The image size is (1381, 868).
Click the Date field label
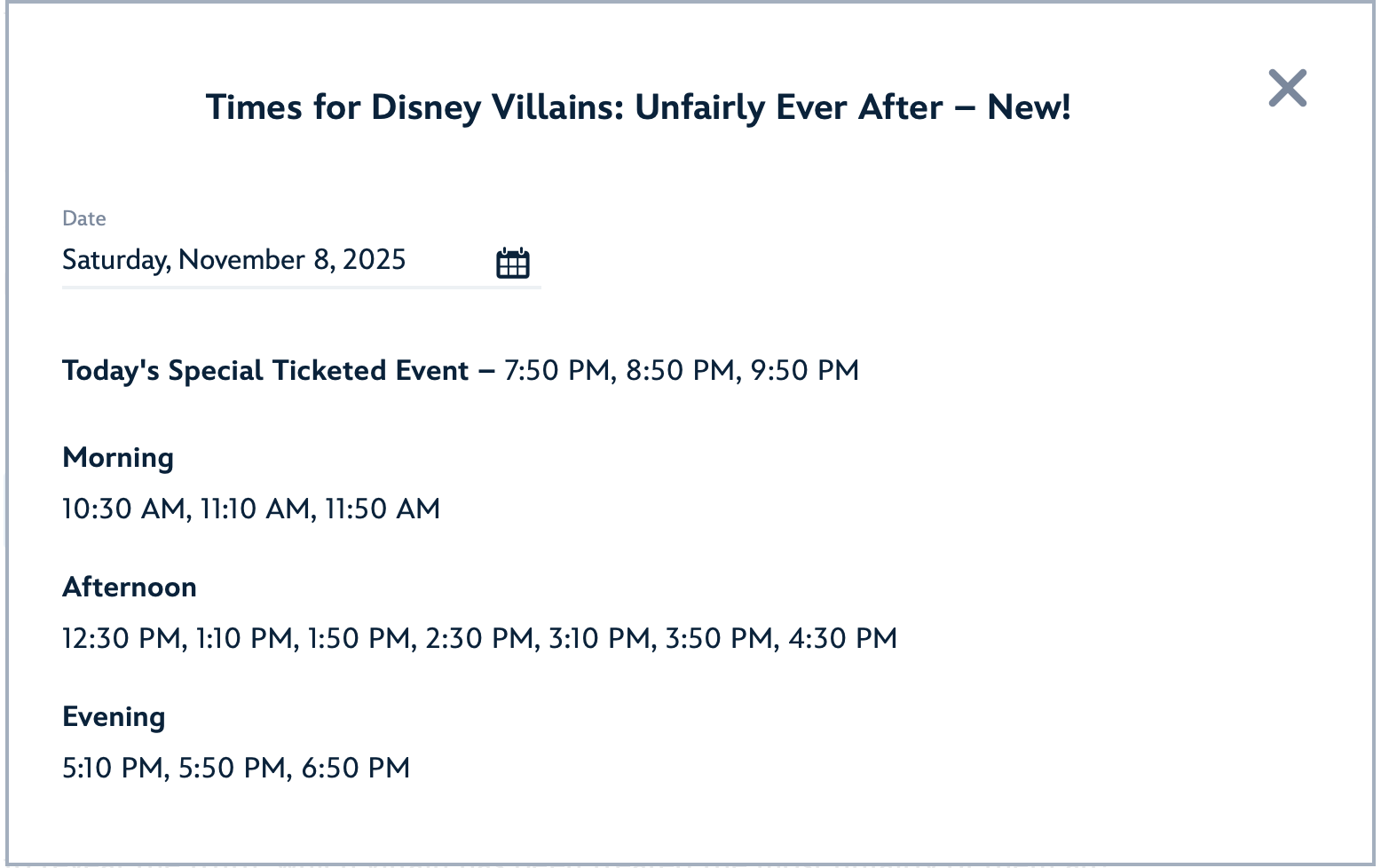84,218
